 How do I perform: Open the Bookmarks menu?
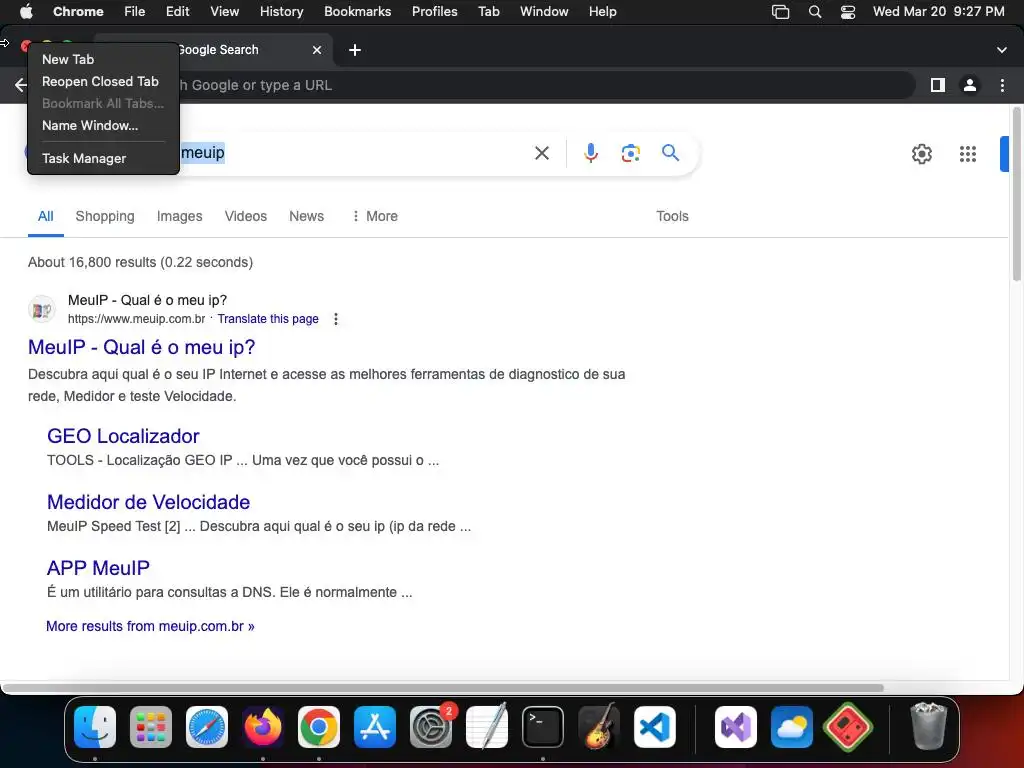357,12
